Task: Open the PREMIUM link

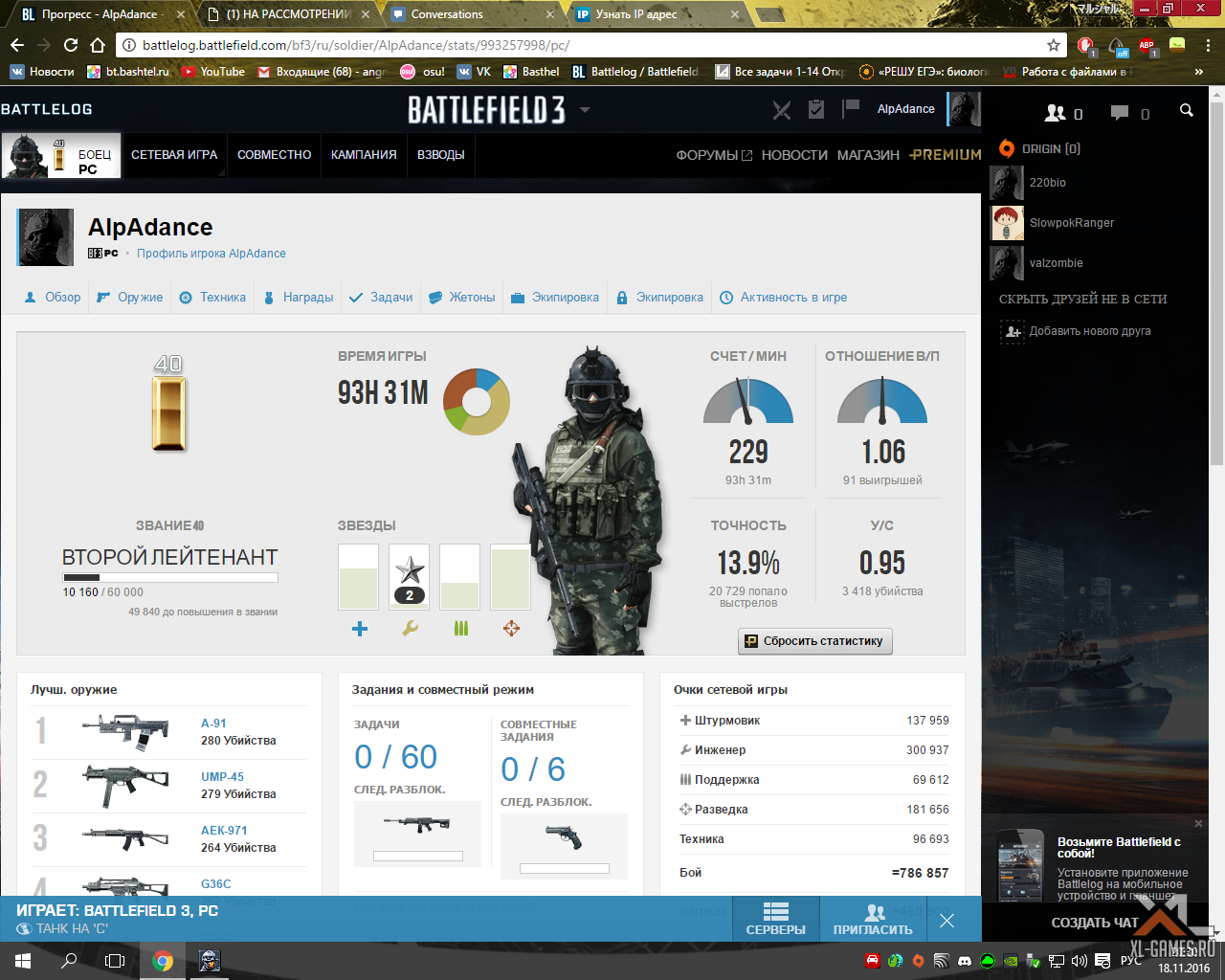Action: tap(946, 155)
